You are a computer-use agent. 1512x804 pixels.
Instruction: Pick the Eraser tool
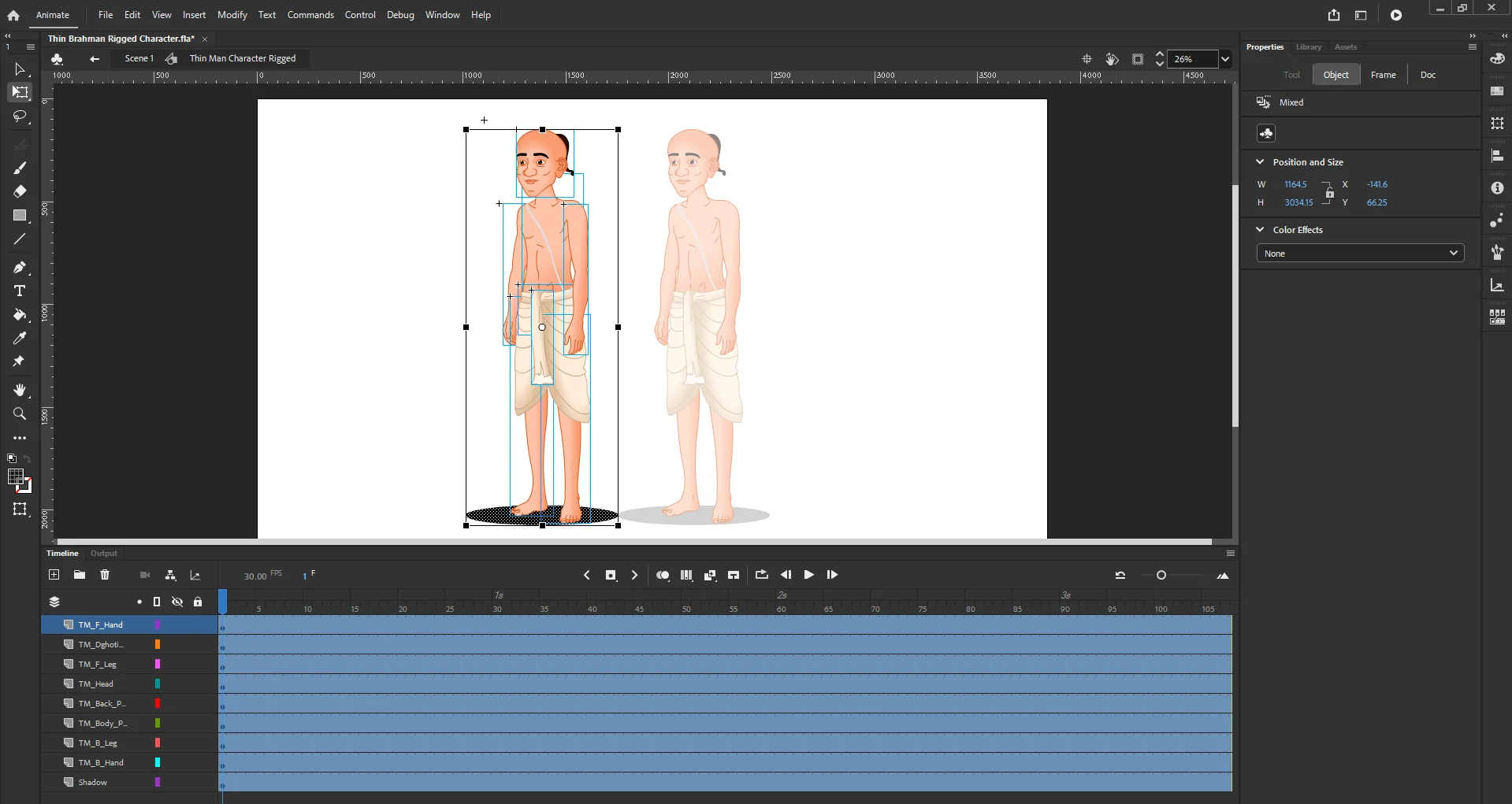[20, 191]
